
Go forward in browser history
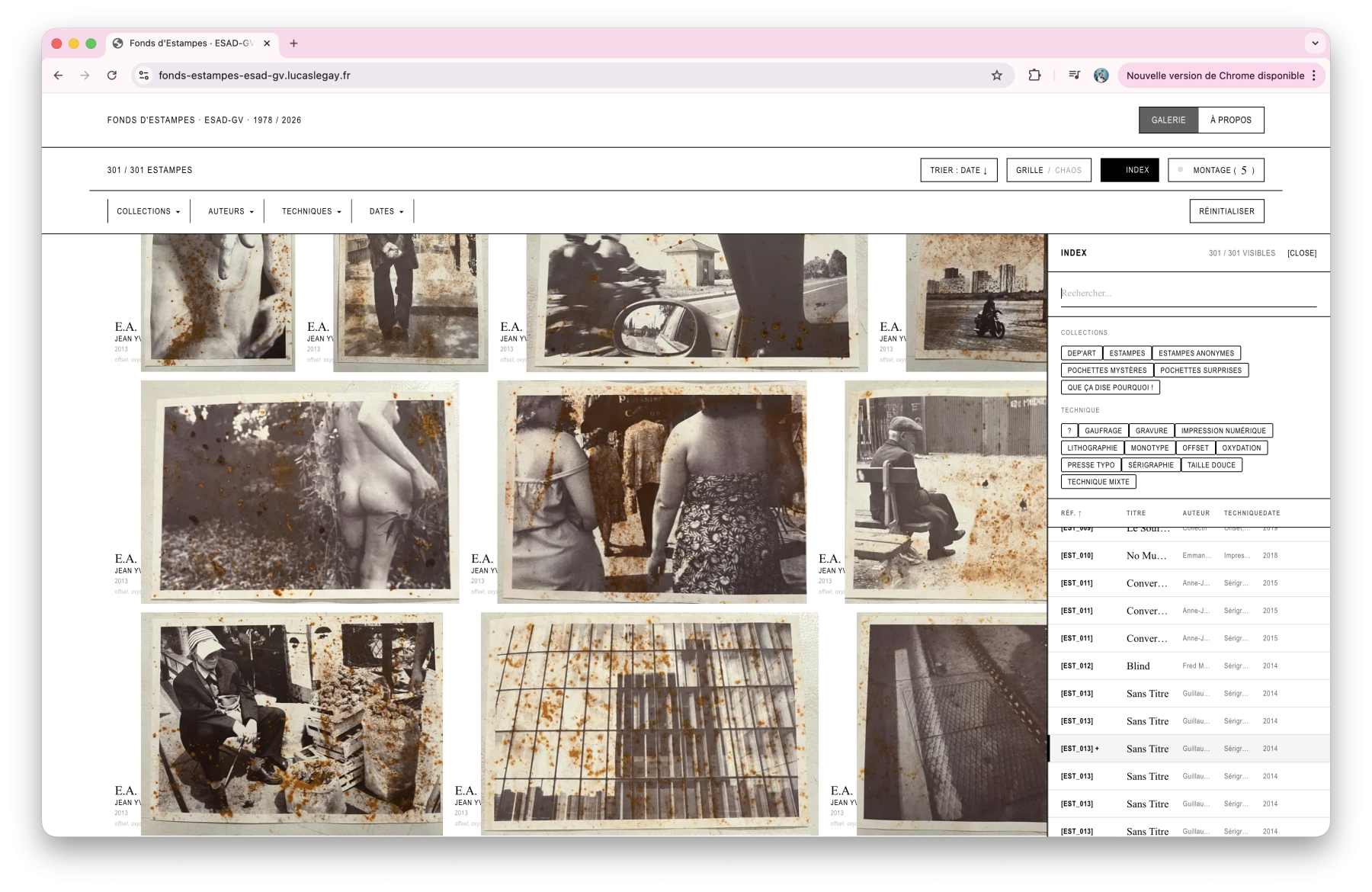pyautogui.click(x=85, y=75)
